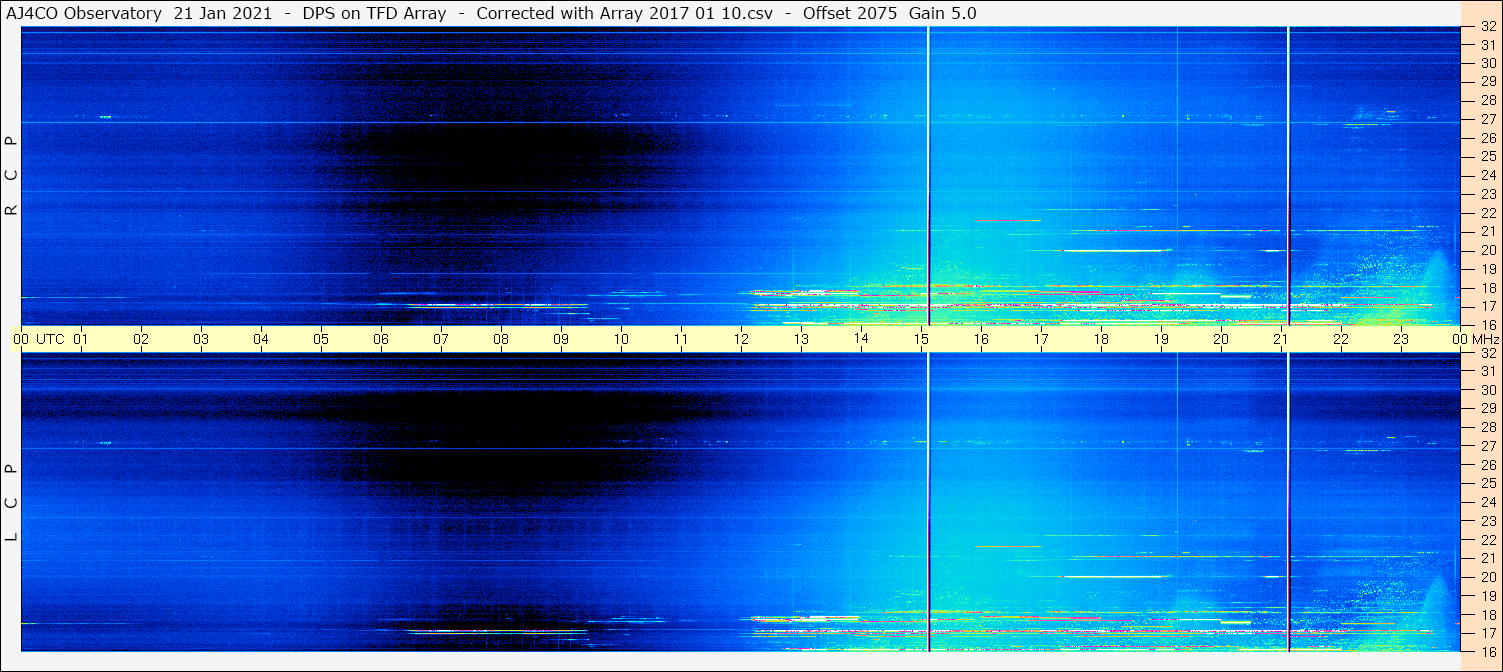This screenshot has width=1503, height=672.
Task: Click hour 05 on the UTC axis
Action: [x=321, y=340]
